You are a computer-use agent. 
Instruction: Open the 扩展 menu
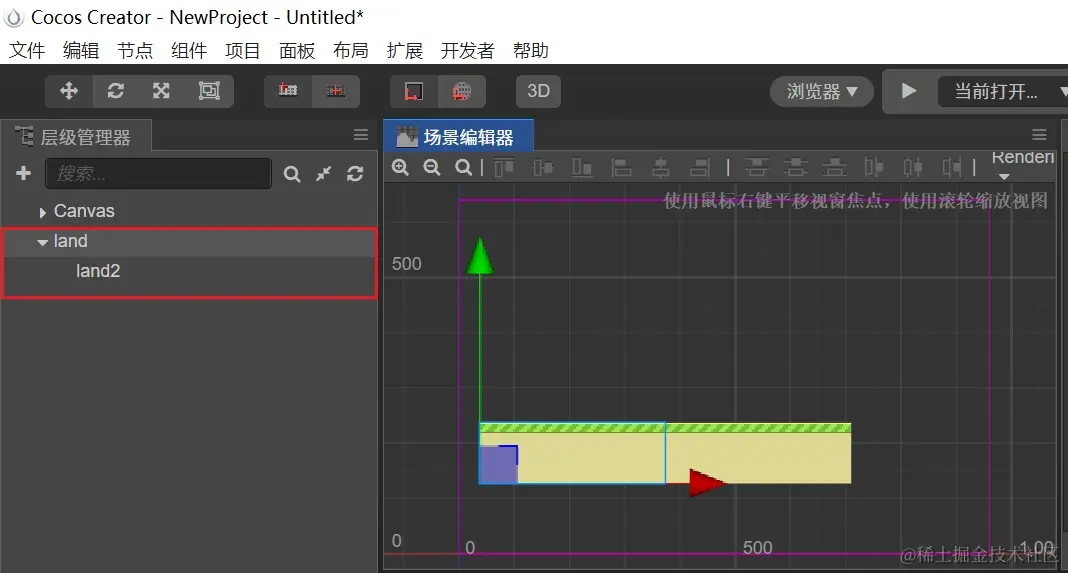[405, 50]
